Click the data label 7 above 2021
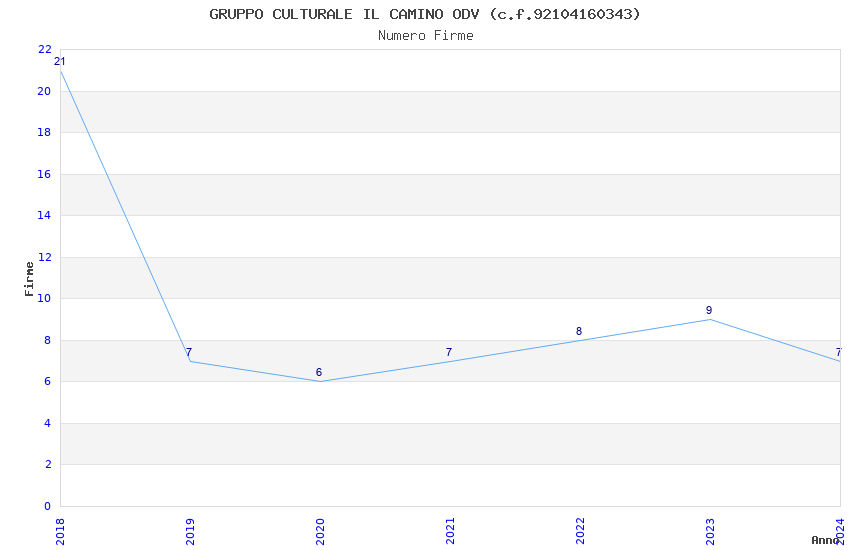 point(449,352)
